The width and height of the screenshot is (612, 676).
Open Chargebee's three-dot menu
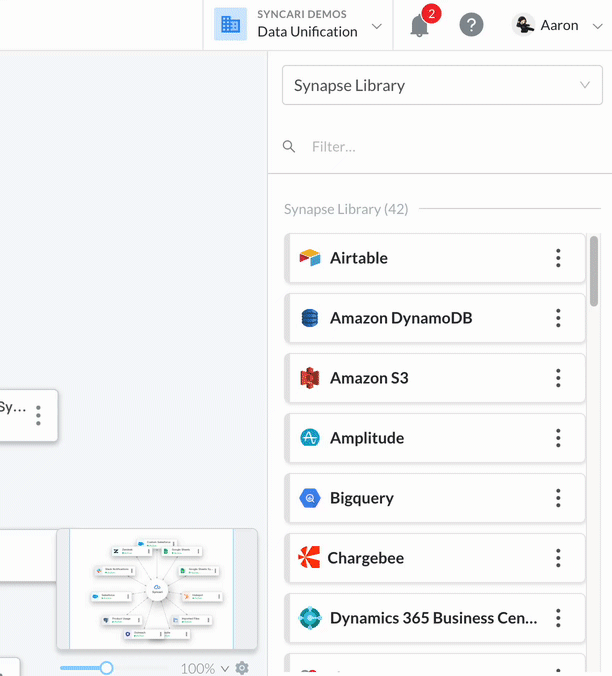click(558, 557)
